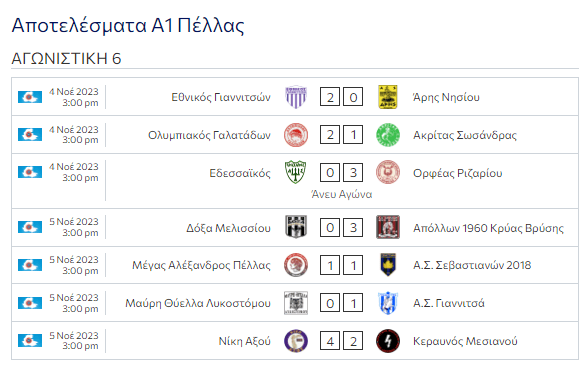The width and height of the screenshot is (587, 380).
Task: Open the Κεραυνός Μεσιανού team link
Action: coord(465,341)
